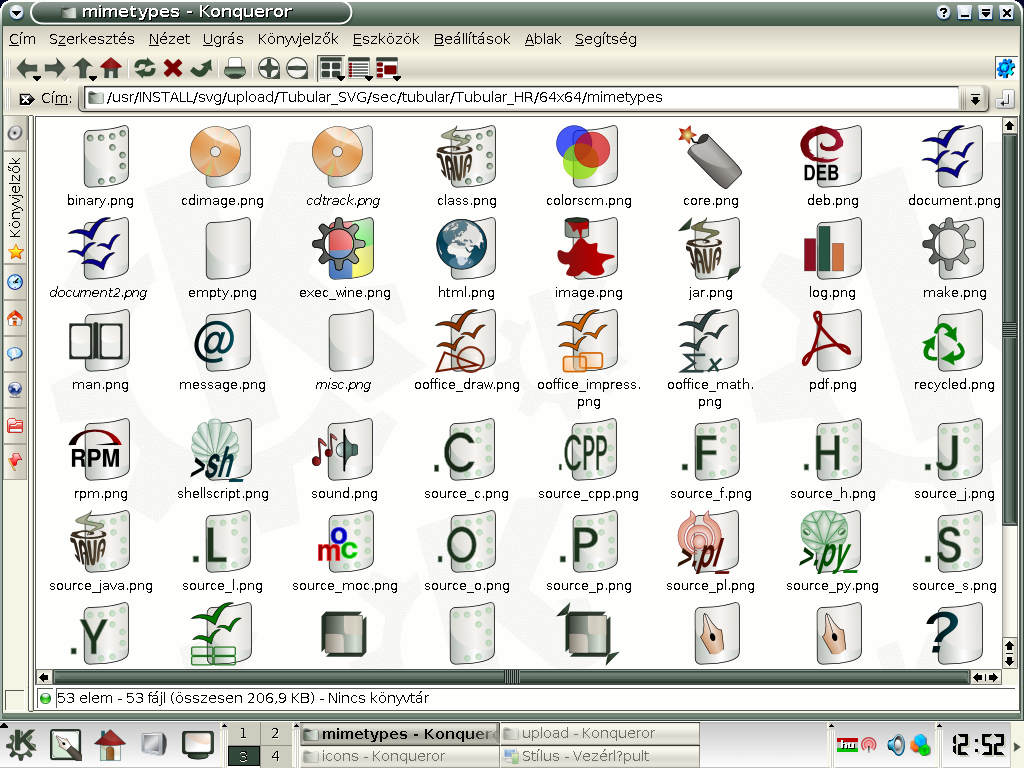Focus the location address field
The image size is (1024, 768).
tap(522, 98)
